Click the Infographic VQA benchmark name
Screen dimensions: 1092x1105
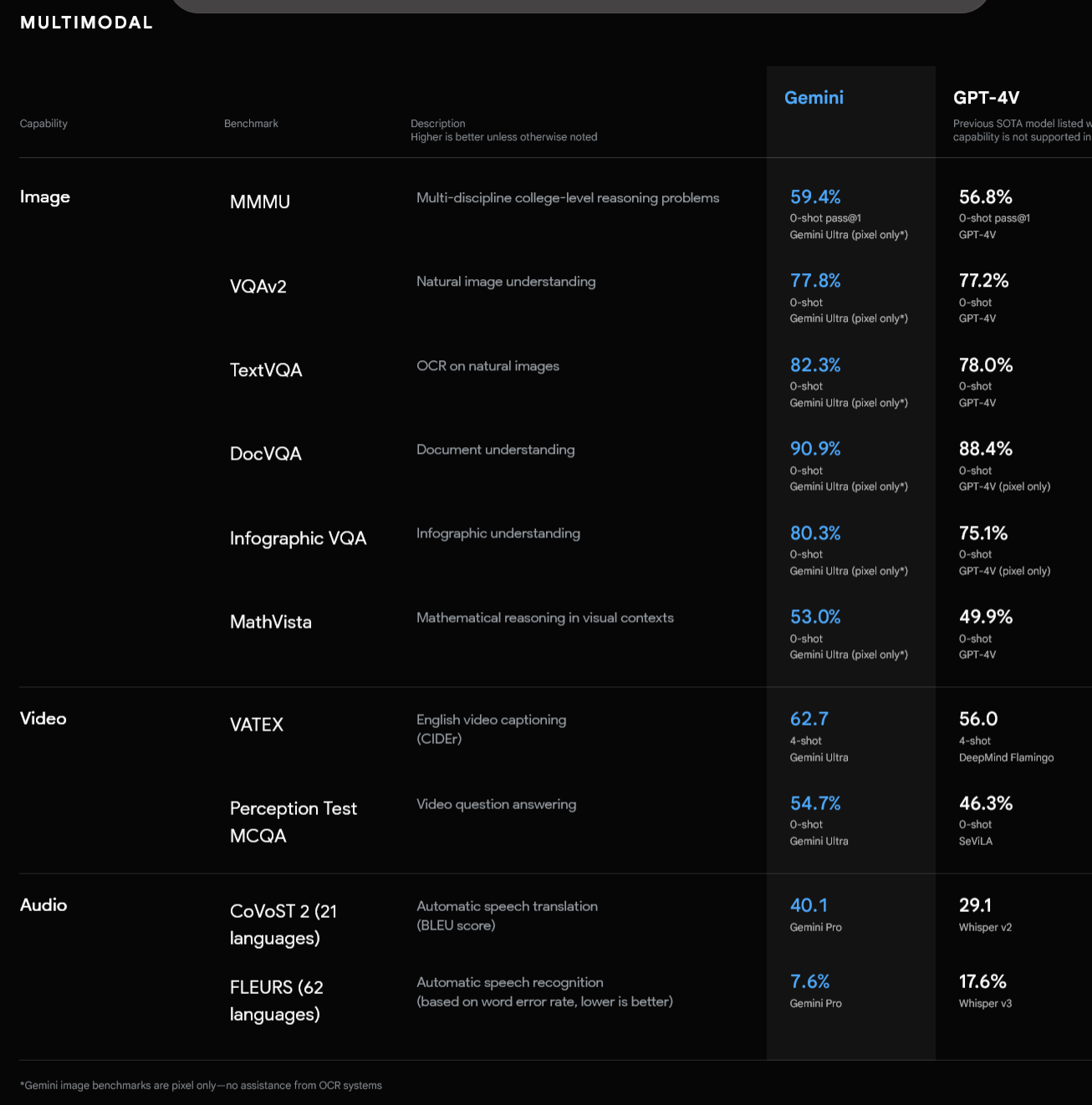pyautogui.click(x=299, y=538)
